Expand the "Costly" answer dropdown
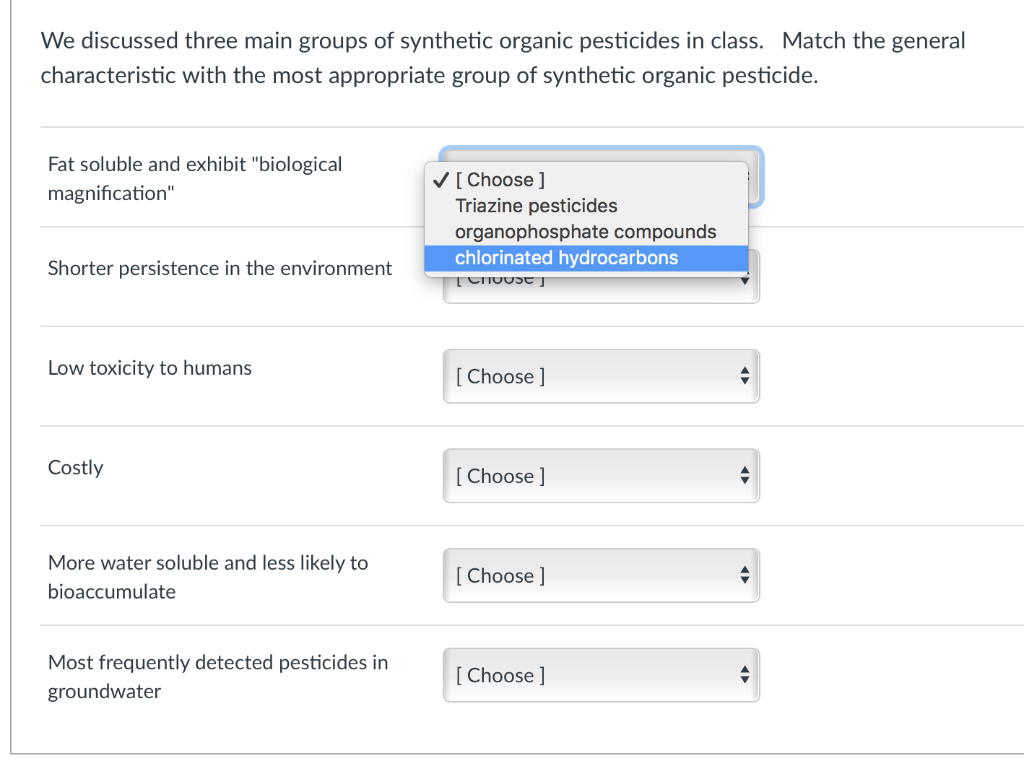This screenshot has height=761, width=1024. (600, 477)
